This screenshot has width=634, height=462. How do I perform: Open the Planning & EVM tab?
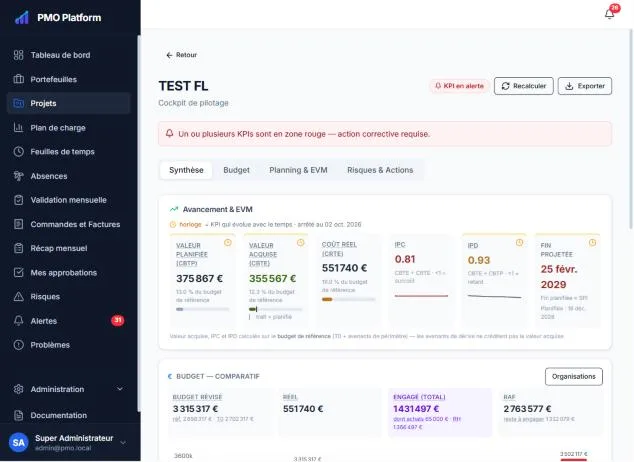(298, 170)
